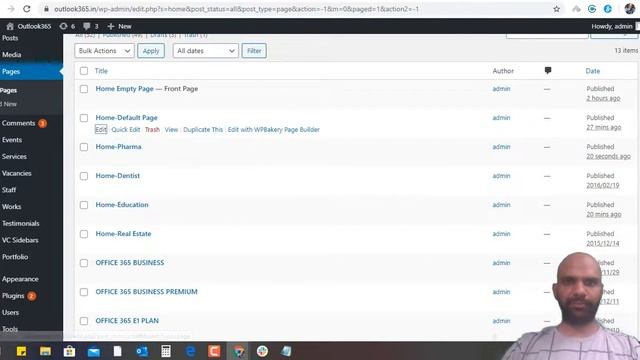Open the Chrome profile avatar

pyautogui.click(x=629, y=9)
